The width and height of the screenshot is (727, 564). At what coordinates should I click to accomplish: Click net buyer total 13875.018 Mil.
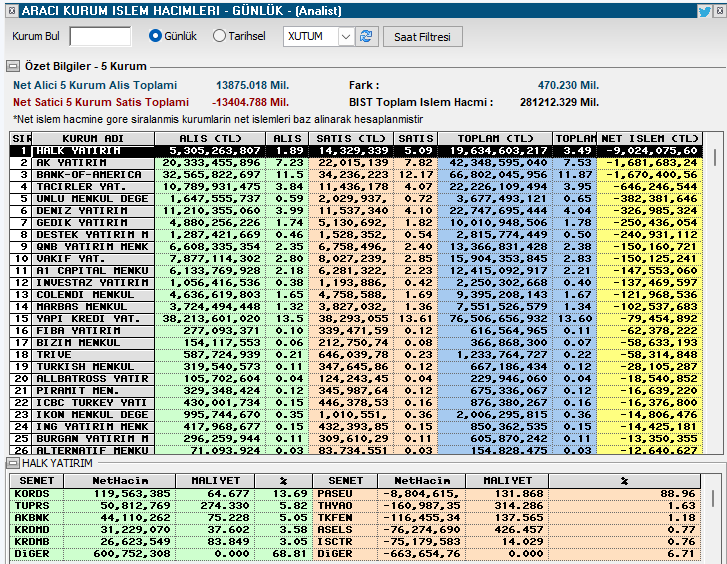(253, 85)
